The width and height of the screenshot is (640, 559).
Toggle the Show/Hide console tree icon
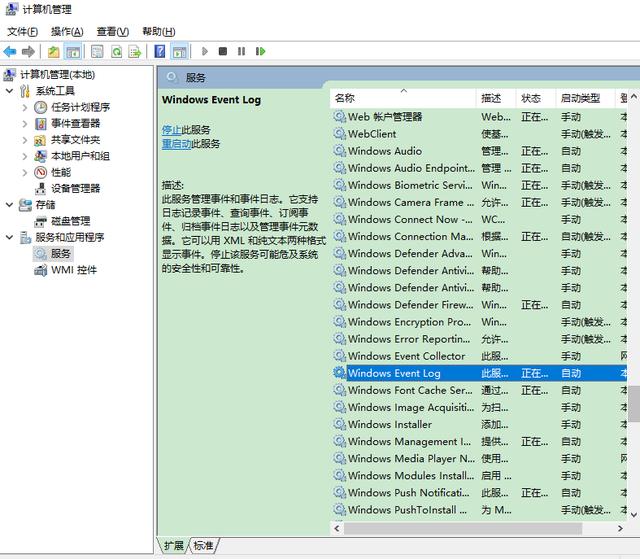click(x=73, y=51)
